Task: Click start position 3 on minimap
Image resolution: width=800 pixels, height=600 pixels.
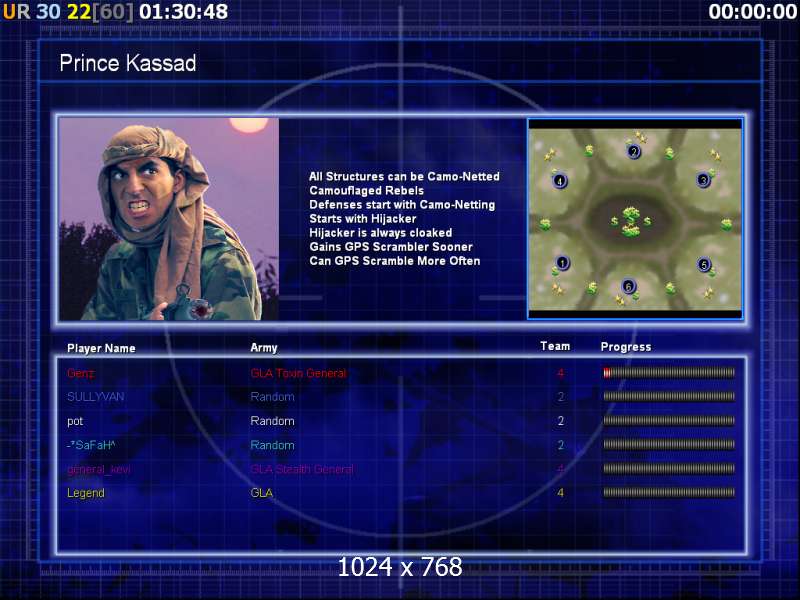Action: pyautogui.click(x=704, y=180)
